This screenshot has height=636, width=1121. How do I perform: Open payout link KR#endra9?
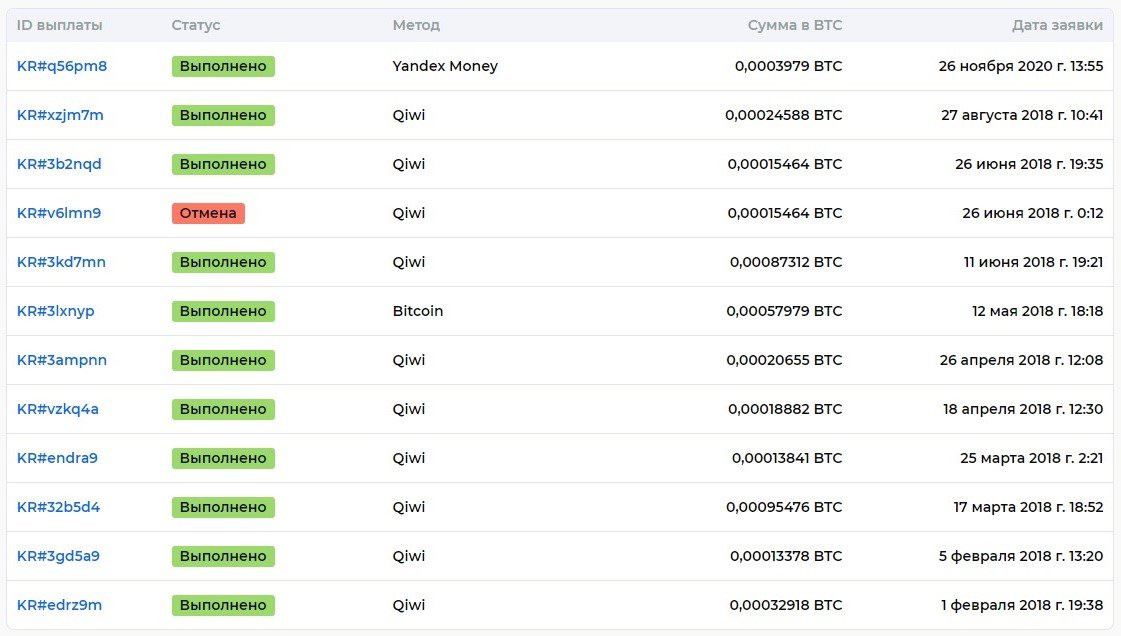coord(57,458)
